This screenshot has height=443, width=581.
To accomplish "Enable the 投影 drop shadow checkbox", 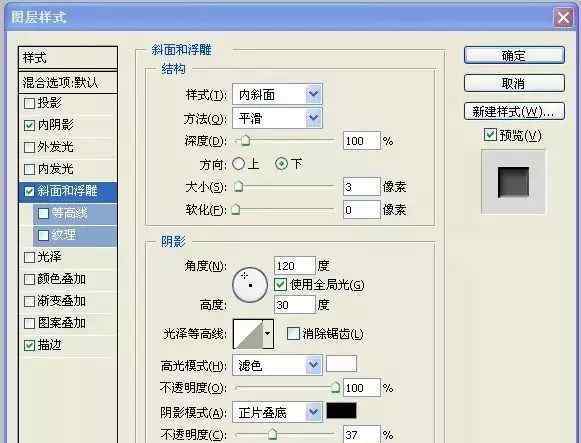I will coord(29,103).
